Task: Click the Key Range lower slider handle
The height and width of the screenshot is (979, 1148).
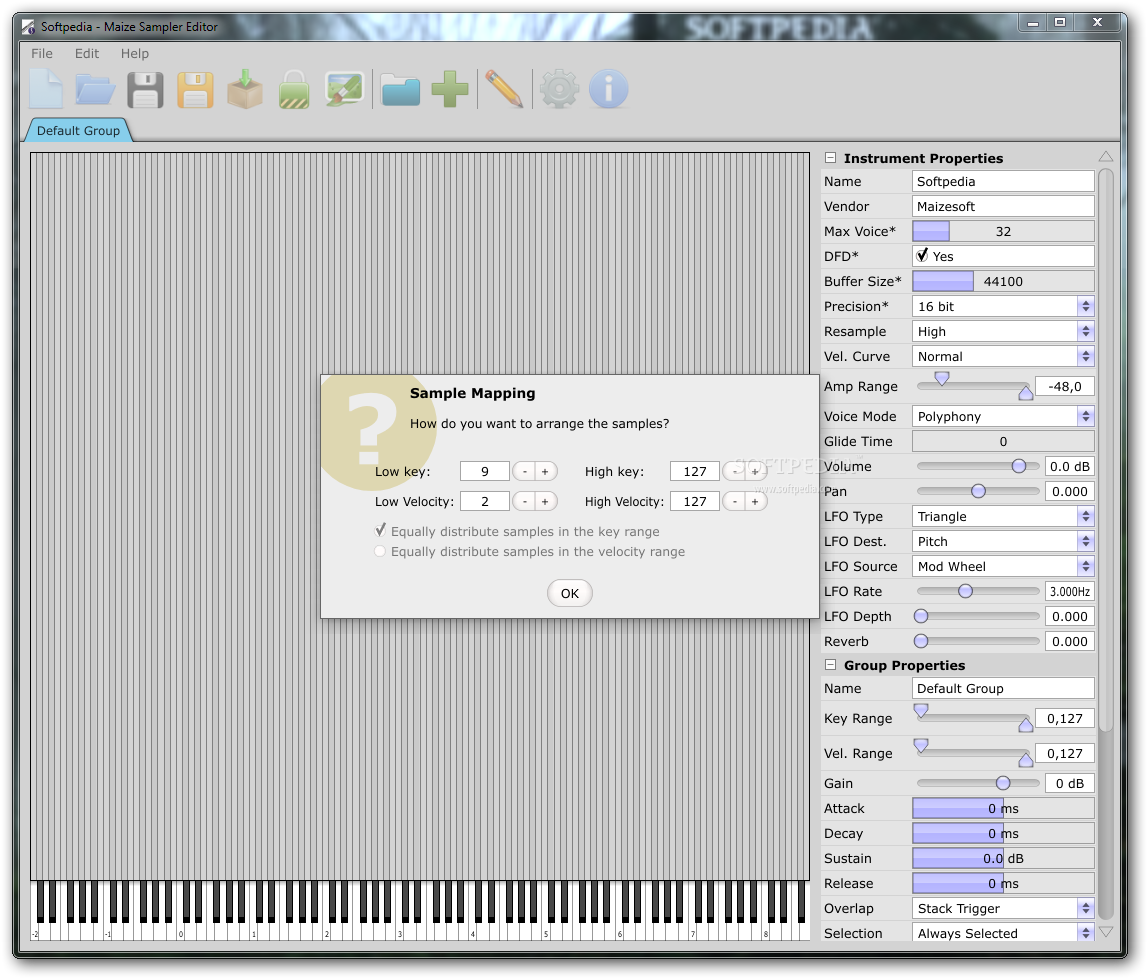Action: point(921,710)
